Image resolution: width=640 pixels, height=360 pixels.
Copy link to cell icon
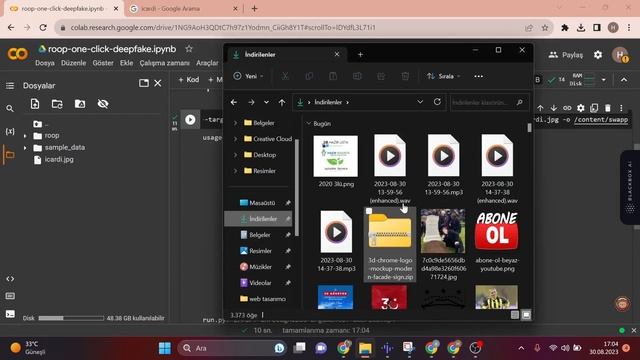tap(567, 108)
